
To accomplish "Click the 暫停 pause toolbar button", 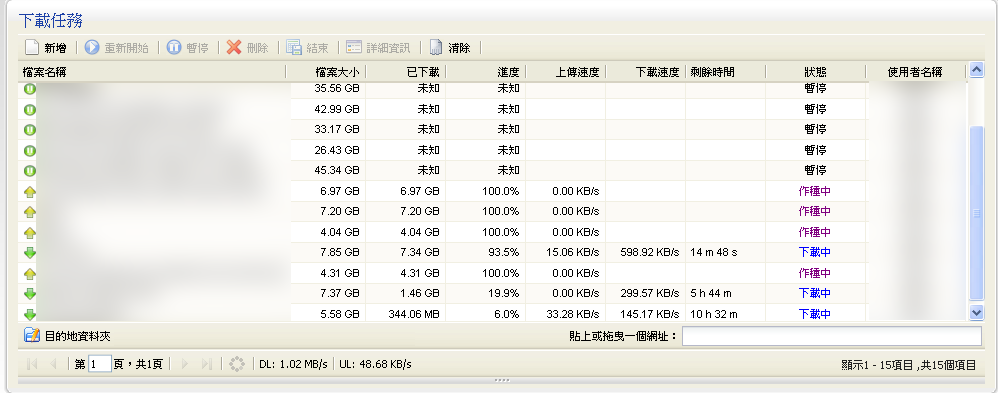I will (x=188, y=48).
